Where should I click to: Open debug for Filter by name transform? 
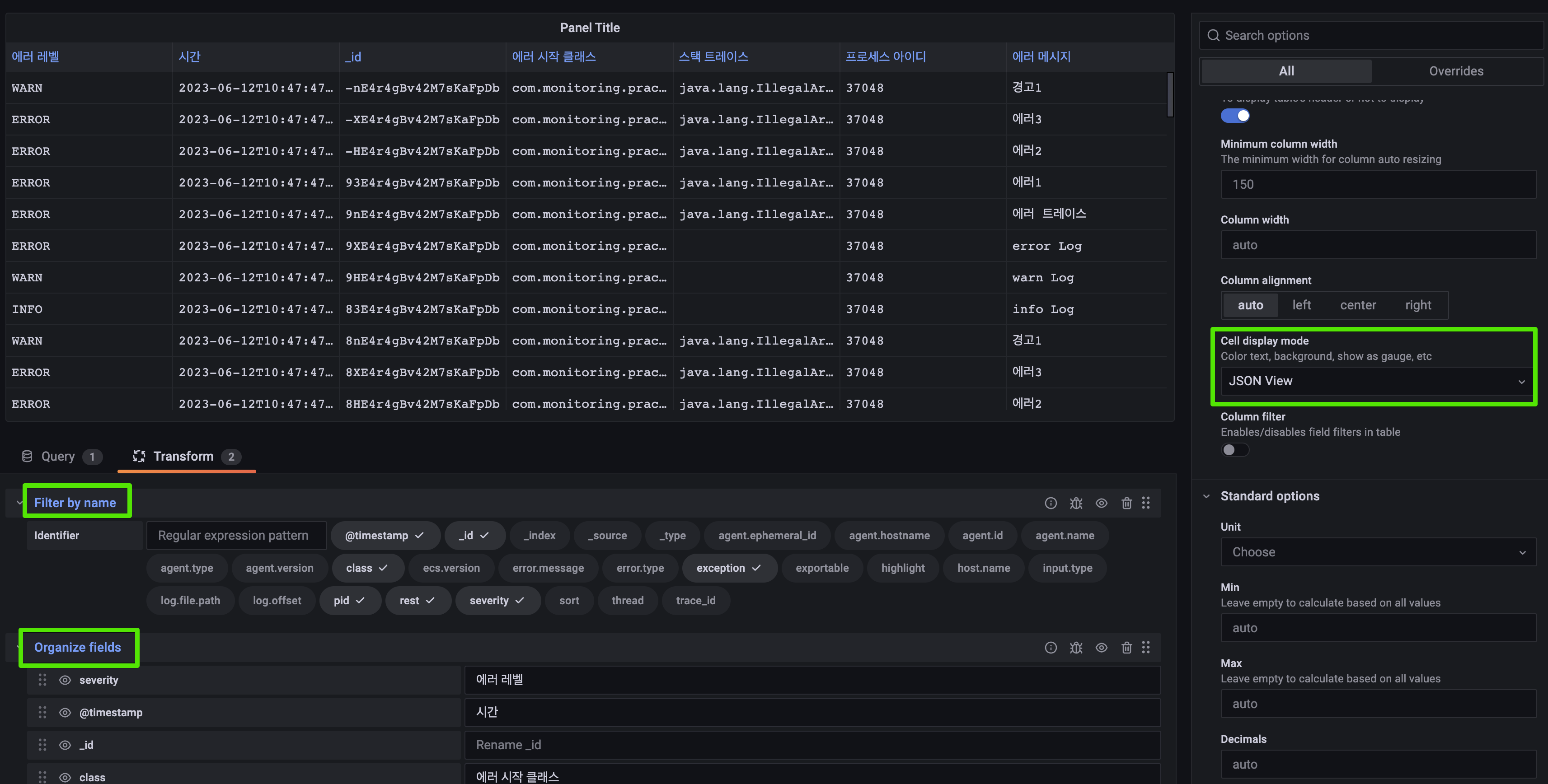click(1076, 503)
